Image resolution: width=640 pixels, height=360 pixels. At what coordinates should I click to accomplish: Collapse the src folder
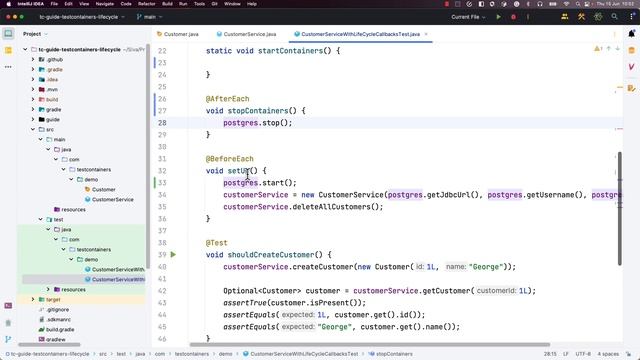click(33, 129)
